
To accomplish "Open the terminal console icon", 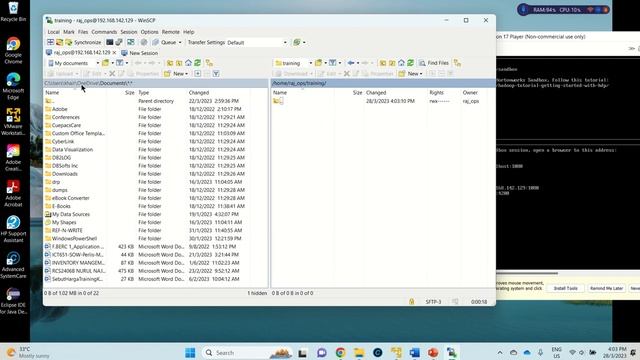I will click(x=109, y=42).
